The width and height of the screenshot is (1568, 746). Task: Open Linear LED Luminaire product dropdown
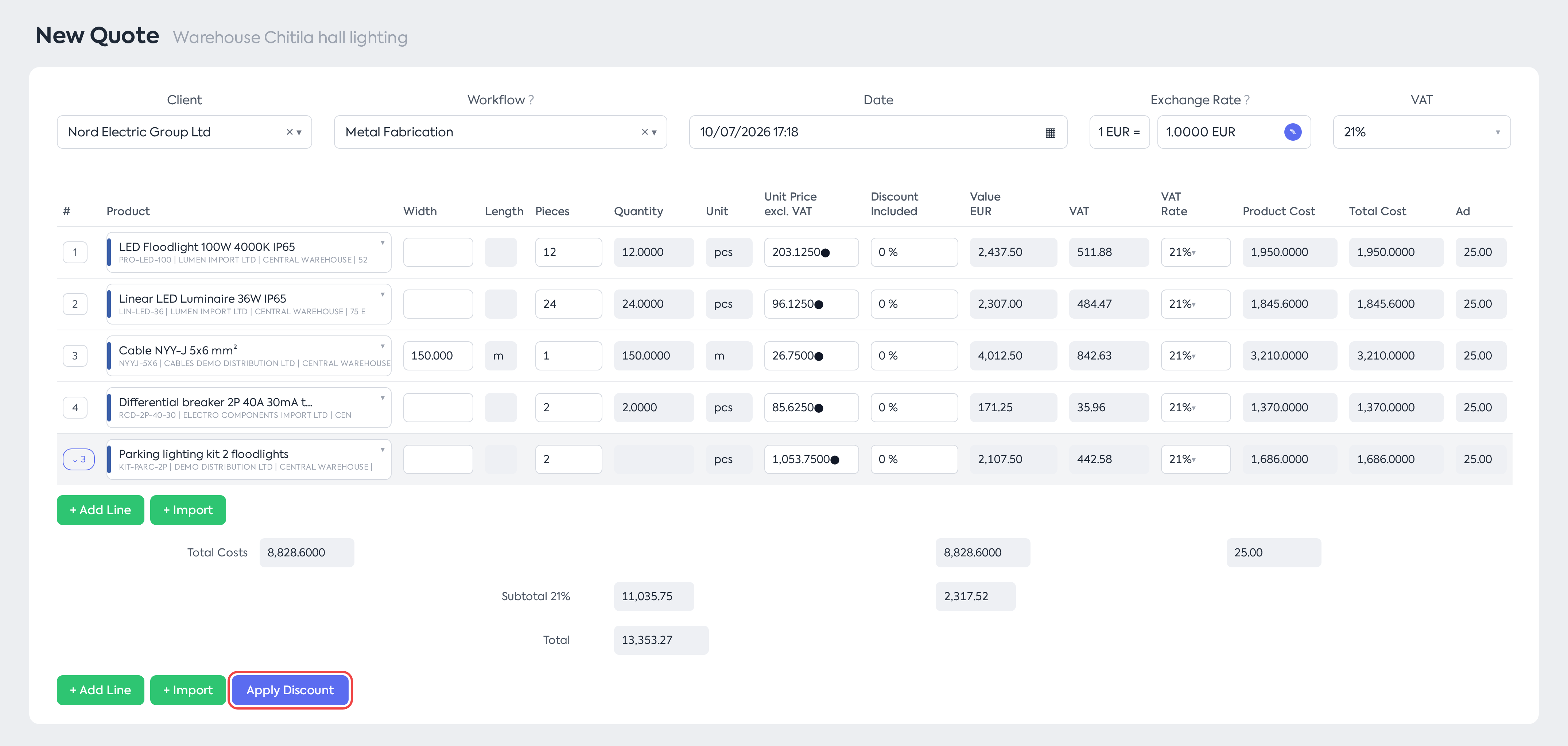[382, 295]
